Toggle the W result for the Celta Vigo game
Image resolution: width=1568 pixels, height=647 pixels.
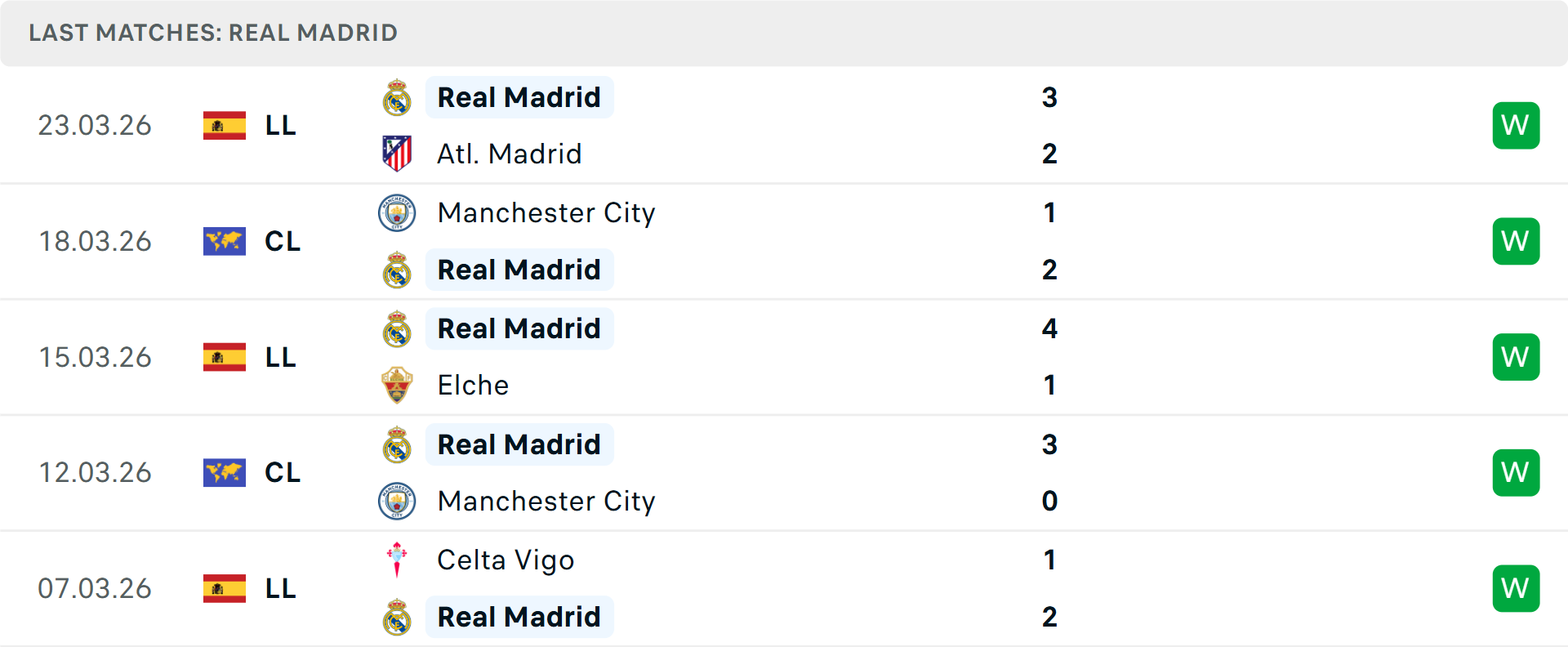1516,588
